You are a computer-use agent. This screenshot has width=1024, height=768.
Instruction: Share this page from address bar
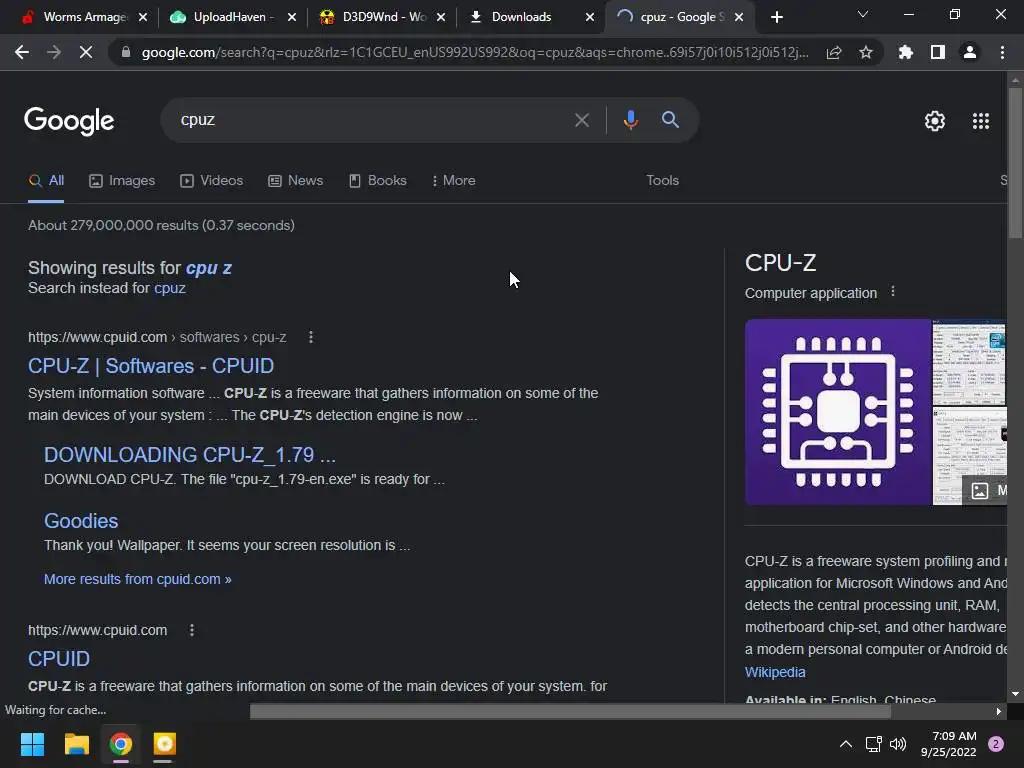coord(834,52)
